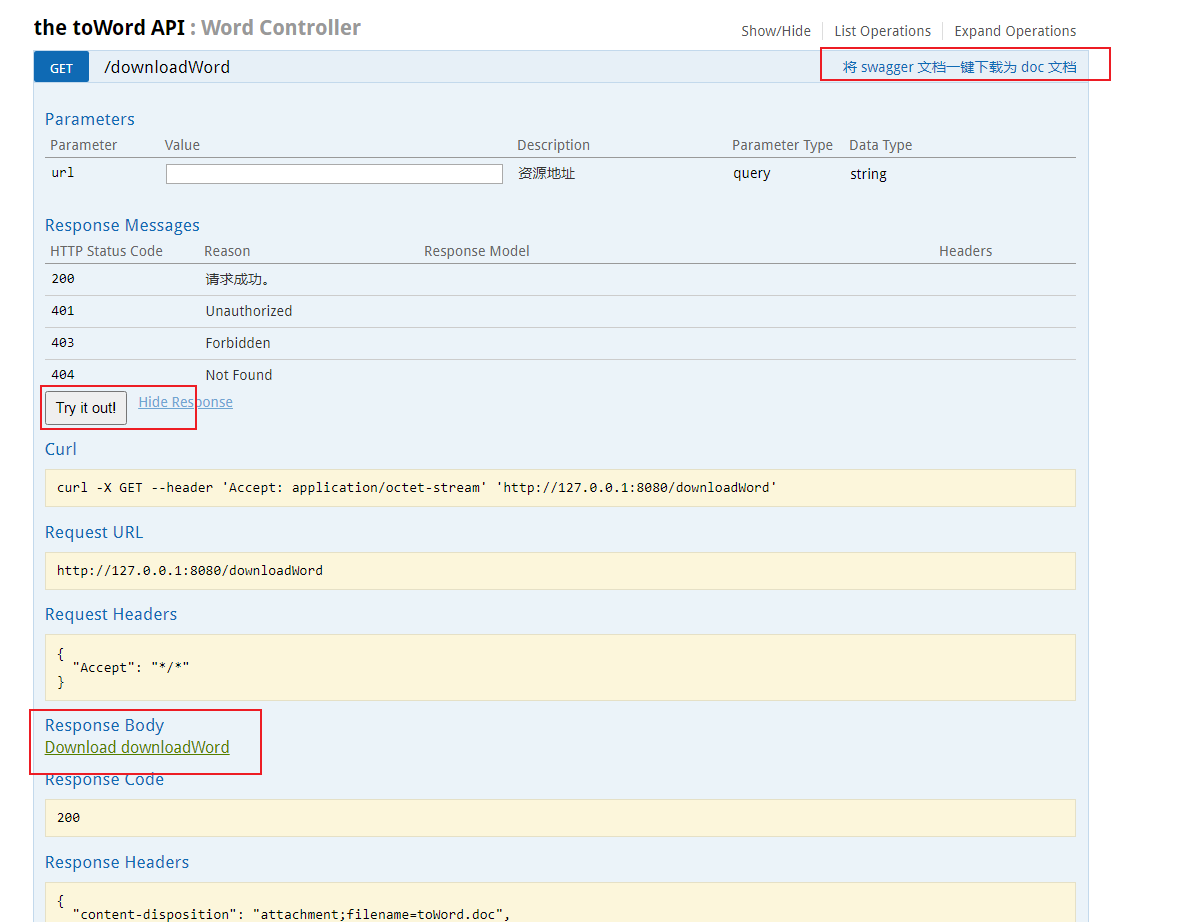This screenshot has height=922, width=1193.
Task: Click the Data Type column header
Action: point(880,145)
